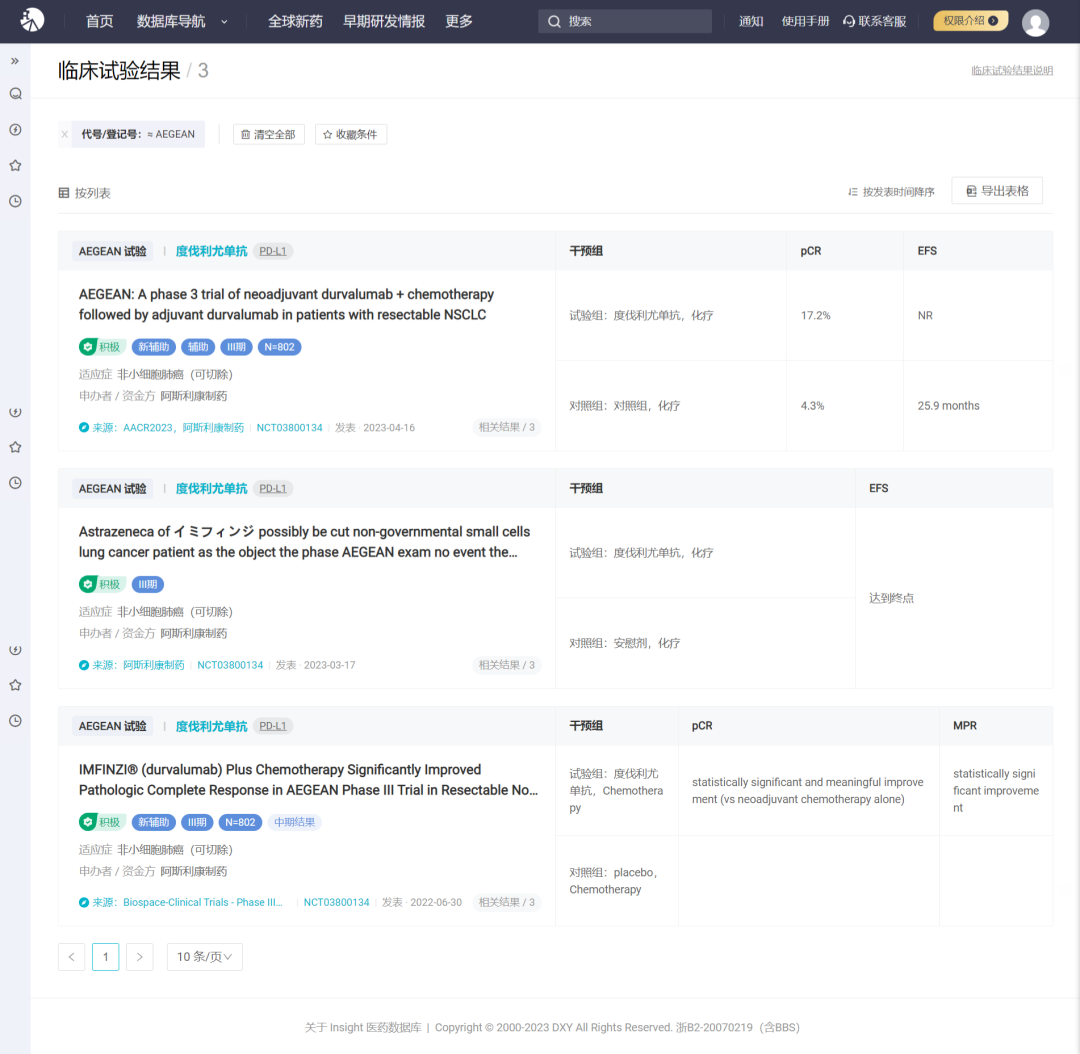
Task: Clear all filters with 清空全部
Action: pyautogui.click(x=268, y=134)
